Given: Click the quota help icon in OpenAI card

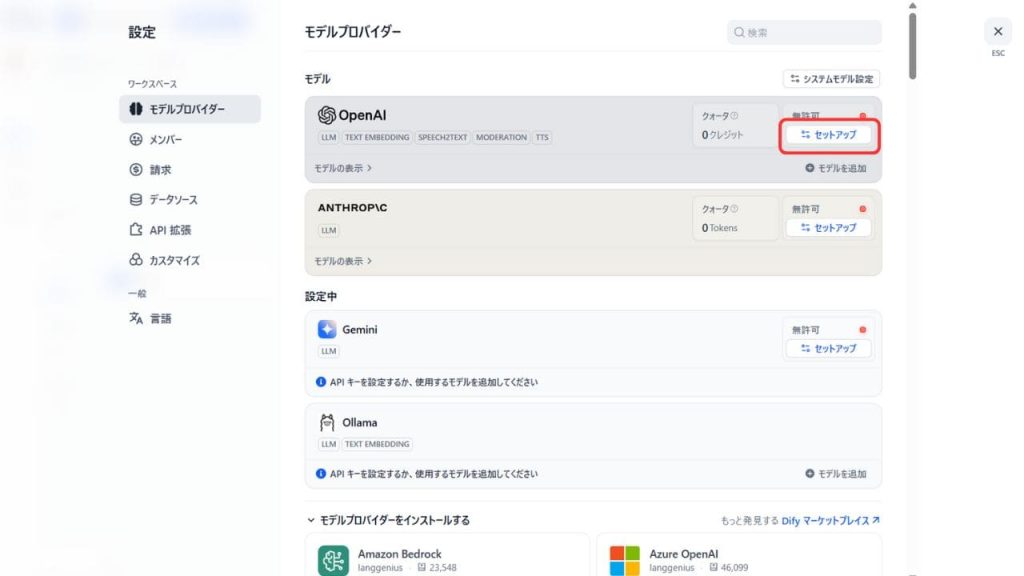Looking at the screenshot, I should 734,116.
